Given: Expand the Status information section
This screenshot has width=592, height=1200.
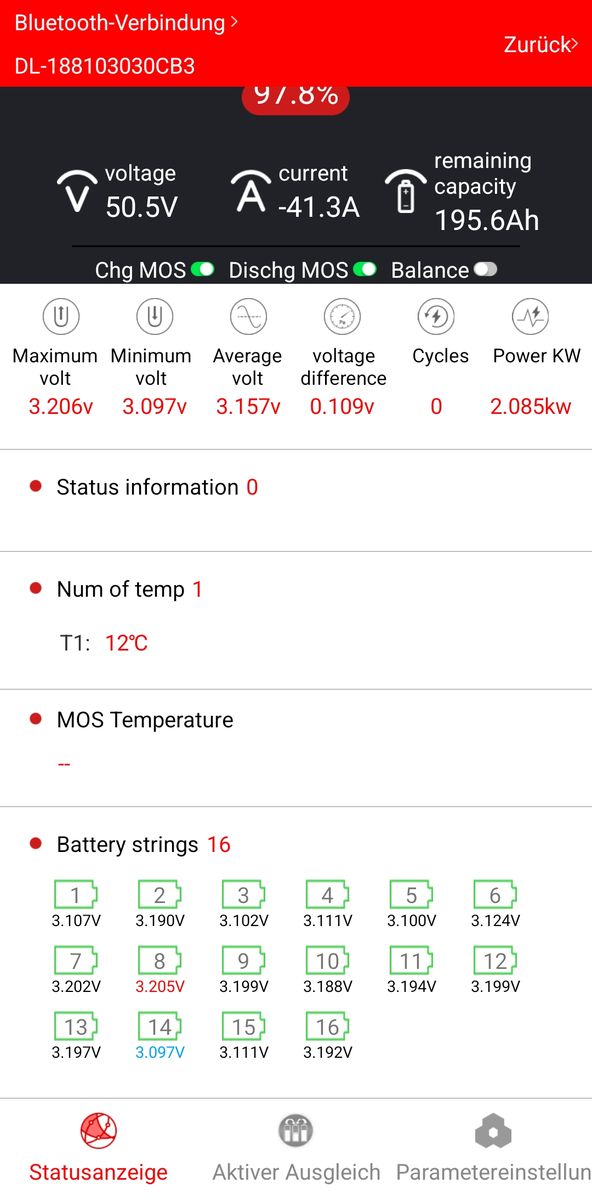Looking at the screenshot, I should [x=296, y=488].
